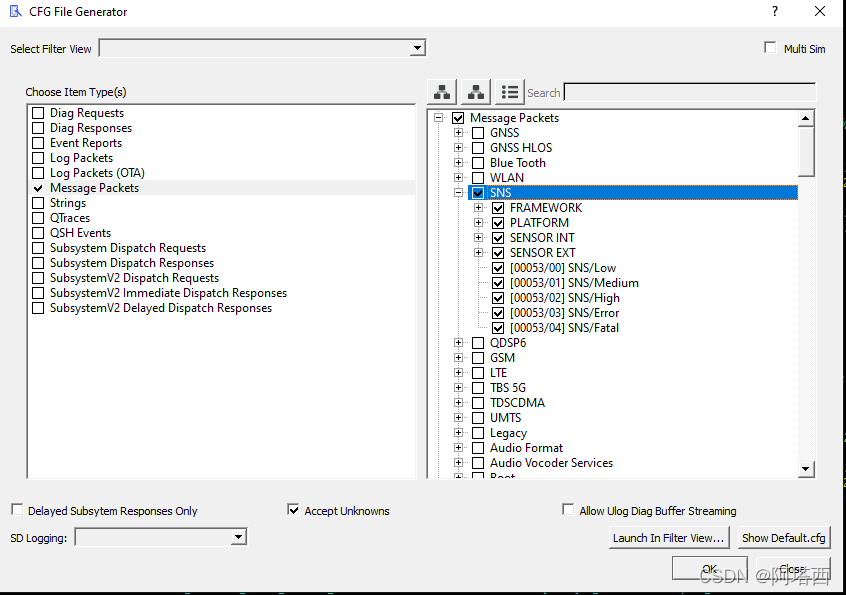This screenshot has height=595, width=846.
Task: Check the Log Packets item type
Action: point(38,158)
